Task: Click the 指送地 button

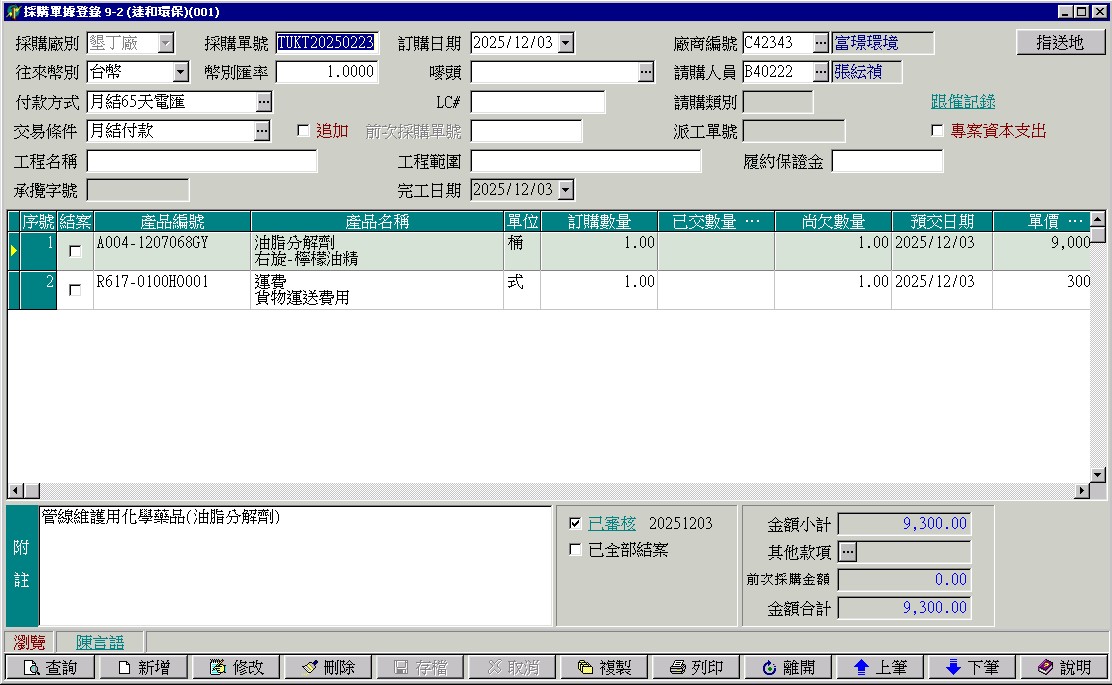Action: [x=1060, y=43]
